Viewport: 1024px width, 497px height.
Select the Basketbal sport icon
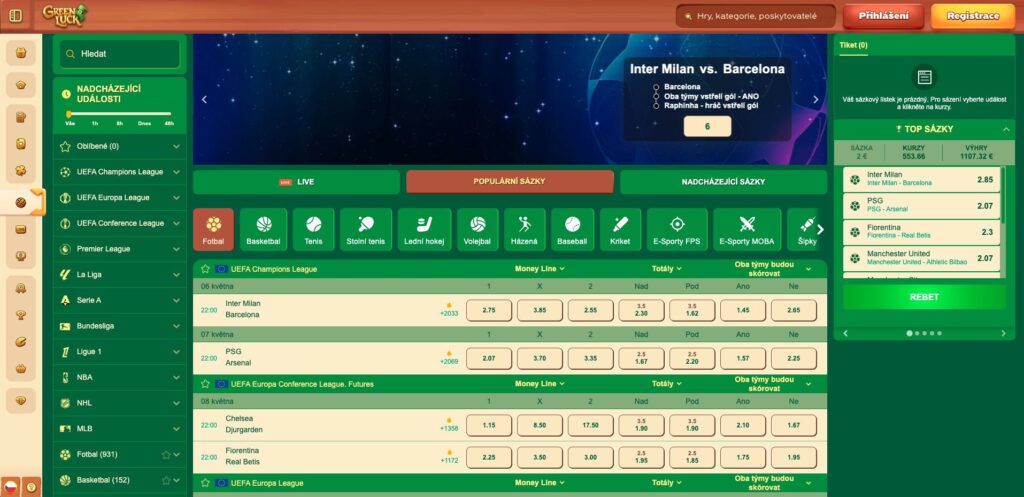(264, 229)
